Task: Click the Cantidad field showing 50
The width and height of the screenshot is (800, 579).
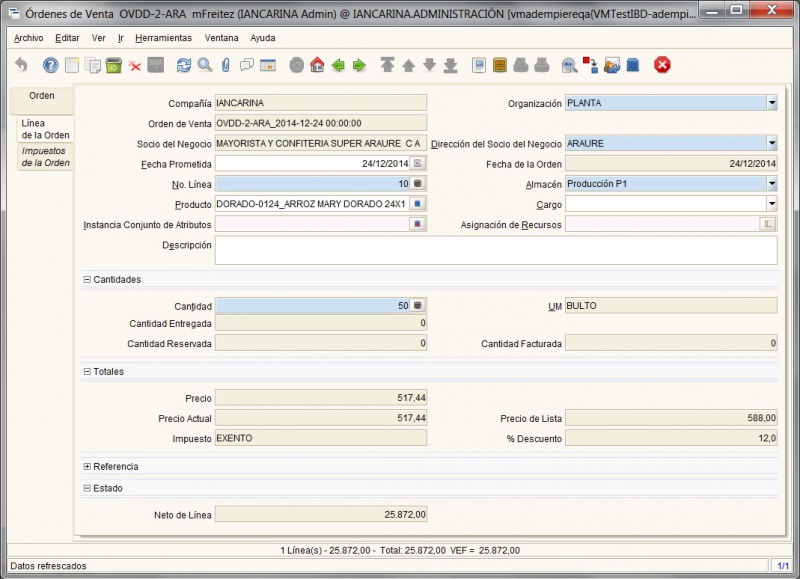Action: (x=312, y=306)
